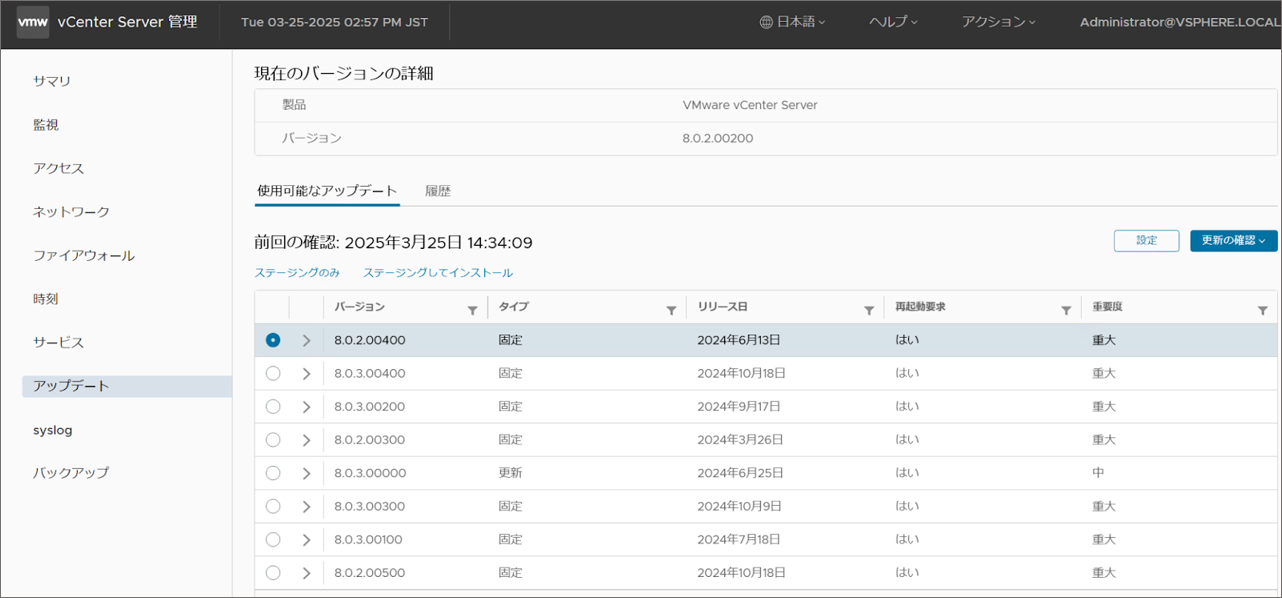
Task: Switch to 履歴 tab
Action: click(438, 191)
